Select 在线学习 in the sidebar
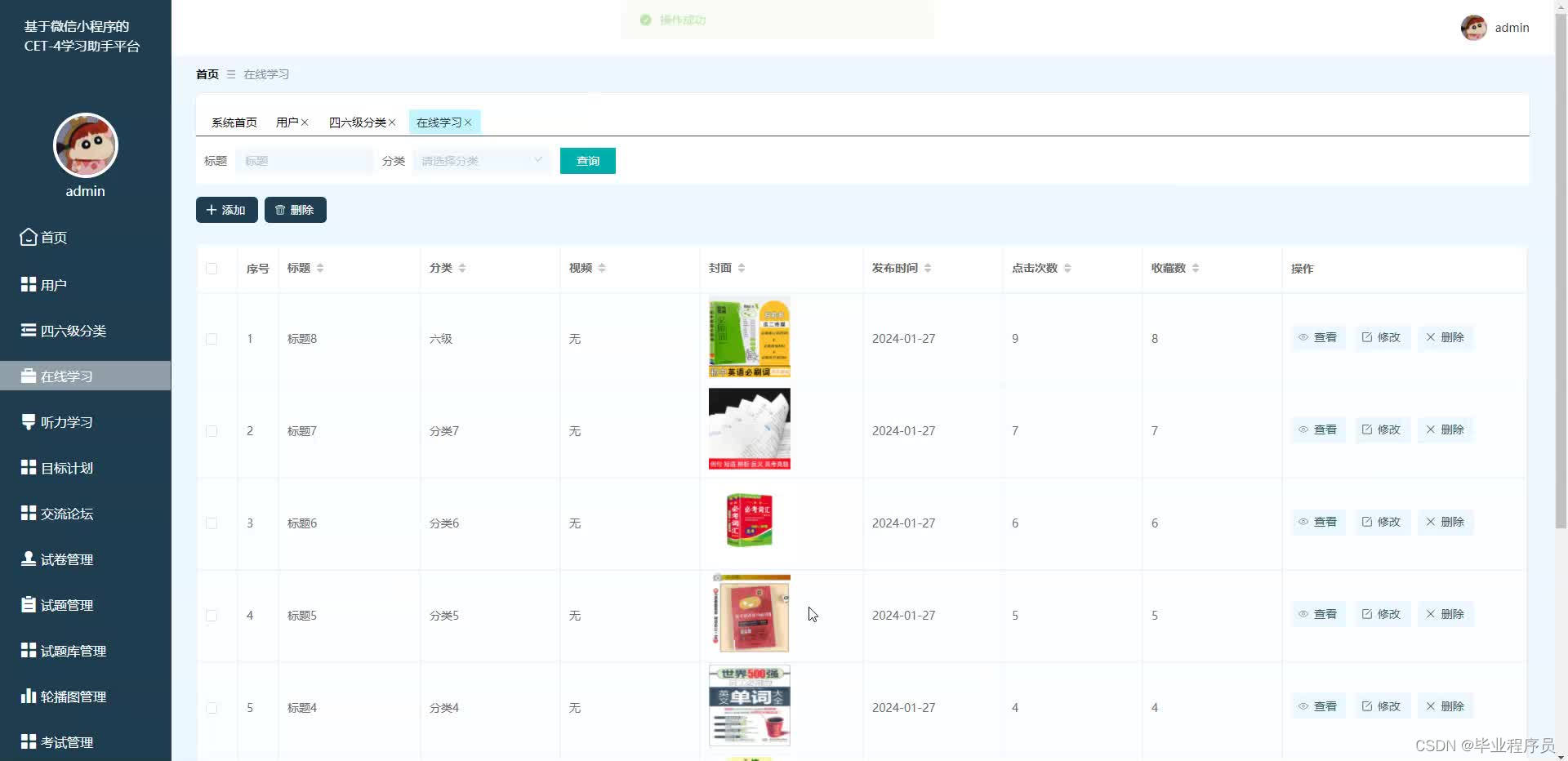Screen dimensions: 1568x761 [85, 376]
